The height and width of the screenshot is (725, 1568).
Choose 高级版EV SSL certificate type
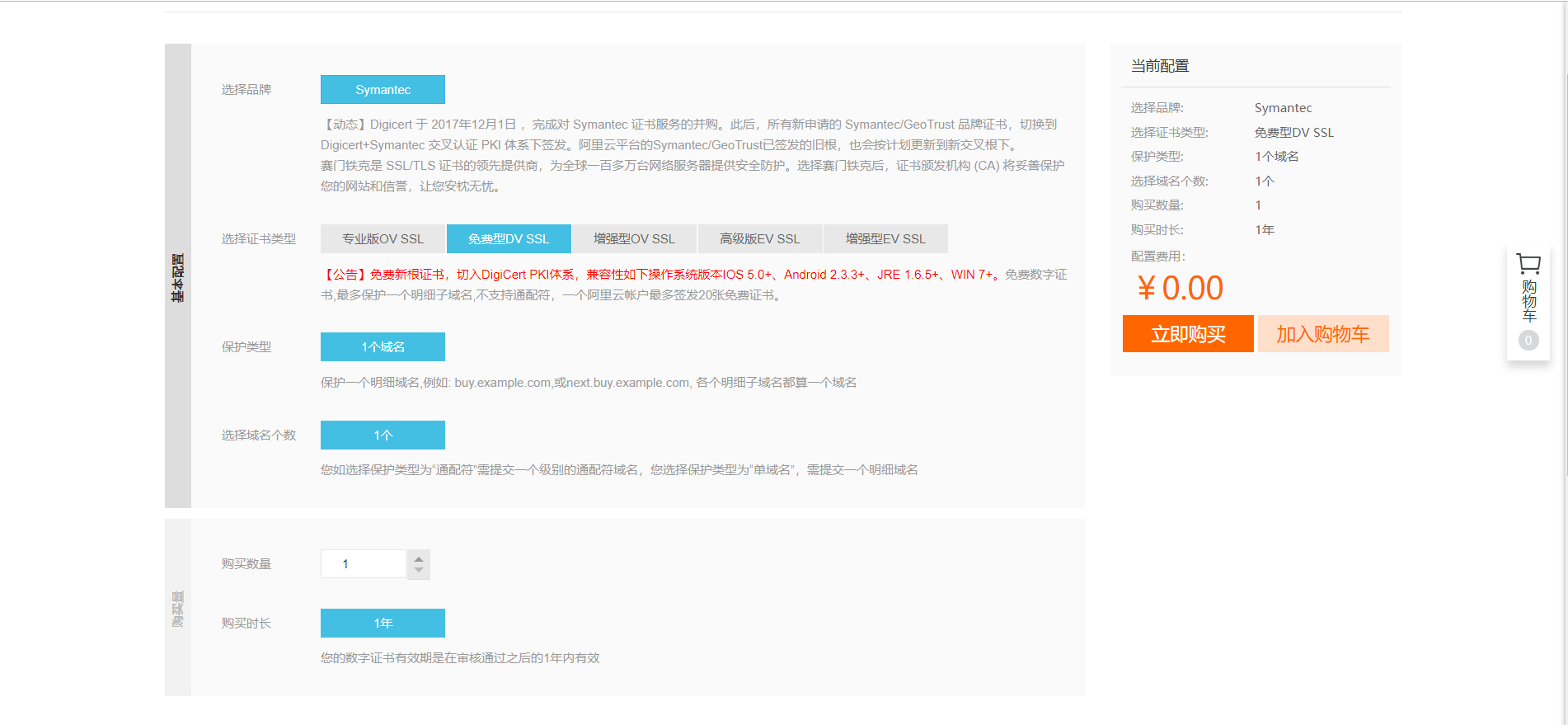tap(760, 238)
